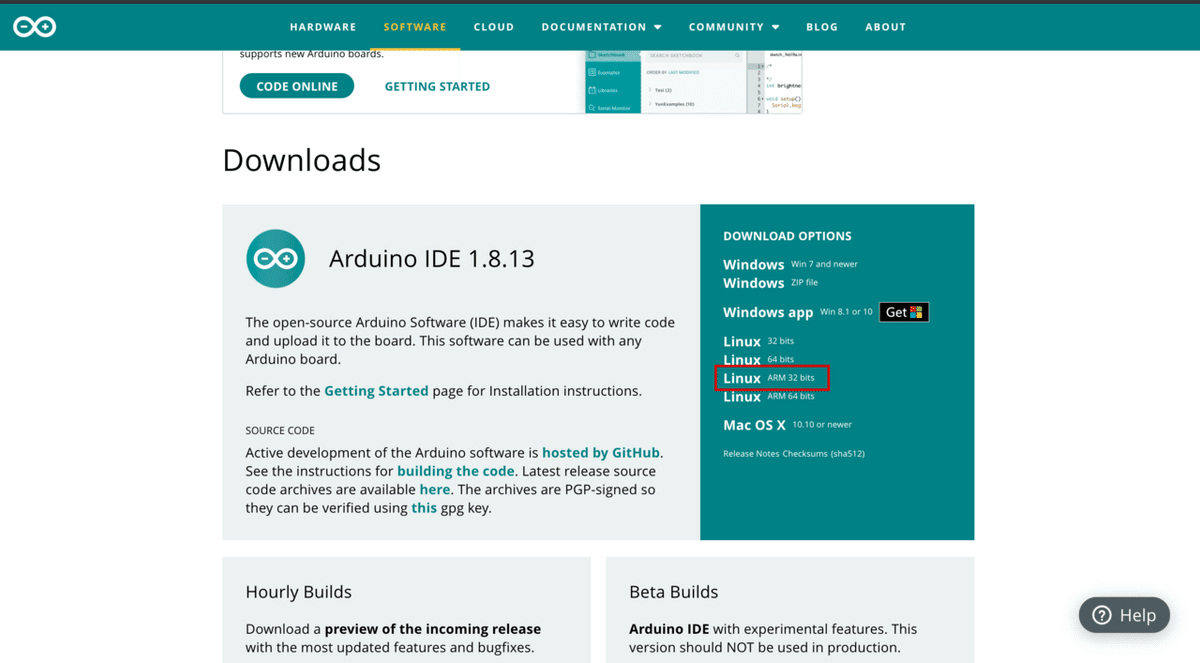This screenshot has height=663, width=1200.
Task: Click the 'here' source archives link
Action: (434, 489)
